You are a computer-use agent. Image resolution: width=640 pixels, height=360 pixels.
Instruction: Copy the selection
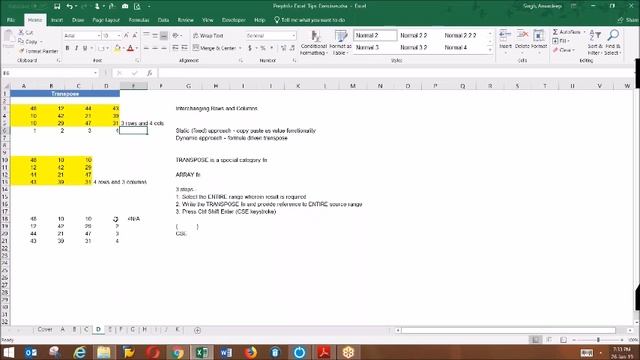coord(29,42)
